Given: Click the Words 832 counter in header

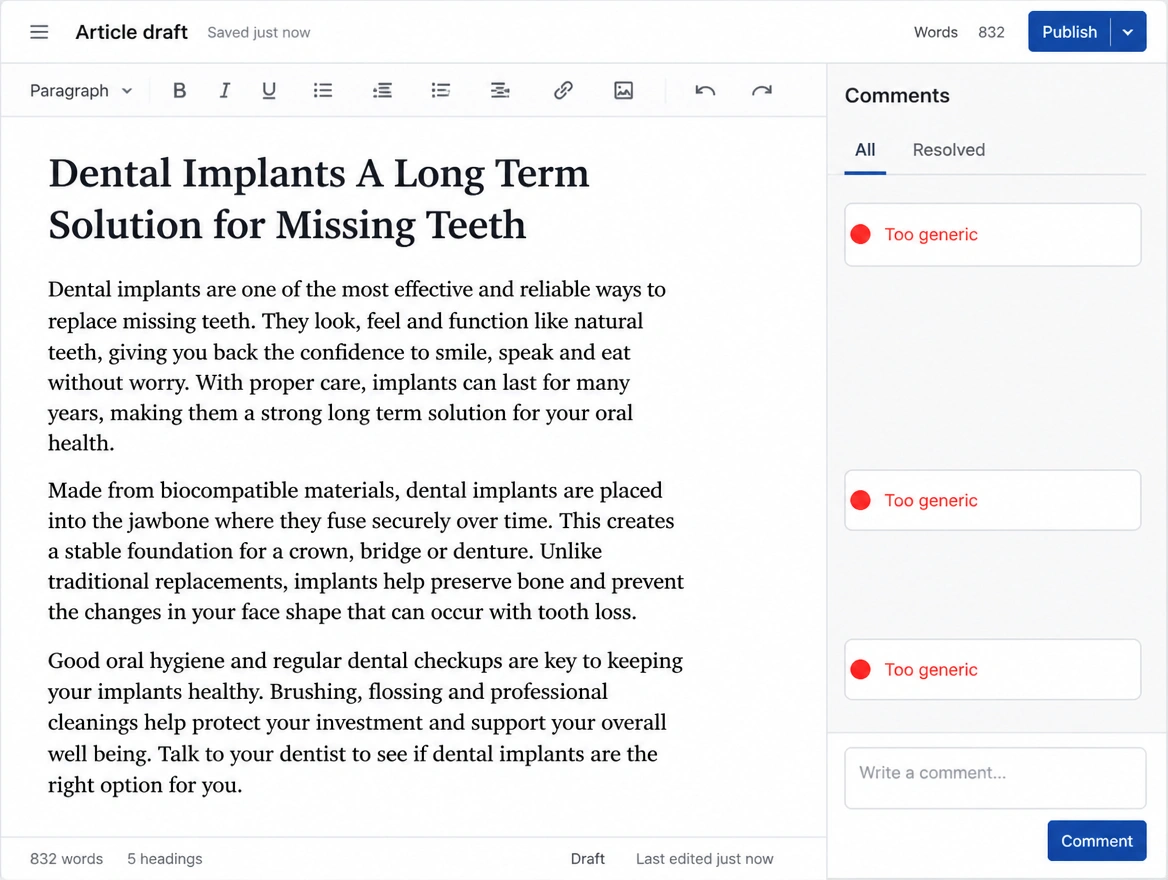Looking at the screenshot, I should [x=959, y=32].
